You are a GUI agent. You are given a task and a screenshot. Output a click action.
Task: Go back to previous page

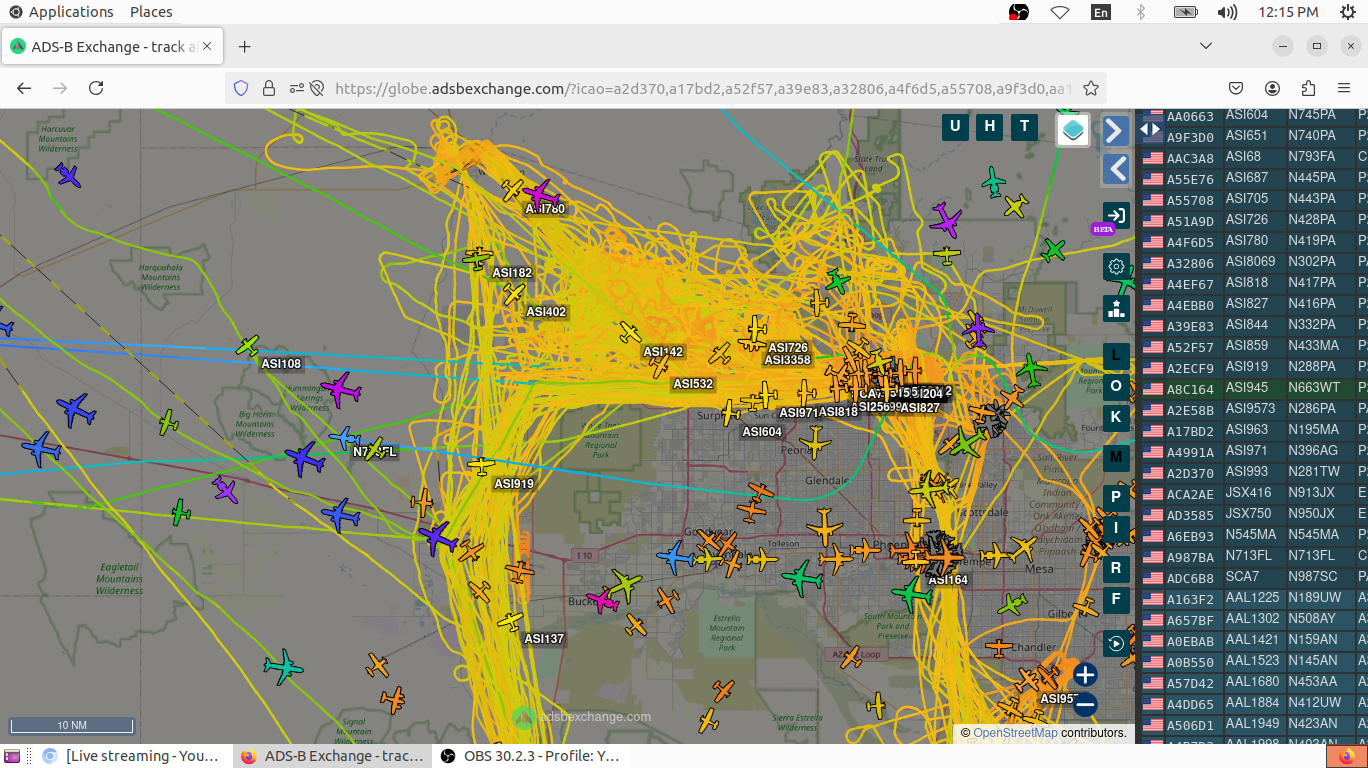point(24,88)
